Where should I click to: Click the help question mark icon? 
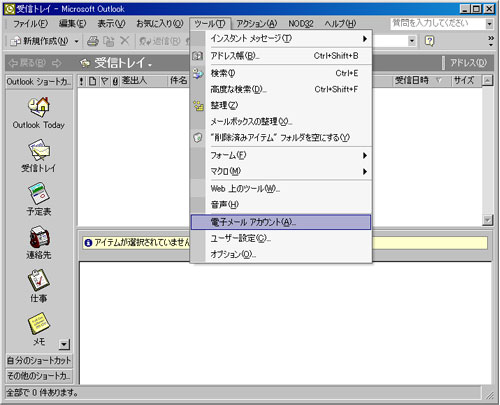coord(429,41)
